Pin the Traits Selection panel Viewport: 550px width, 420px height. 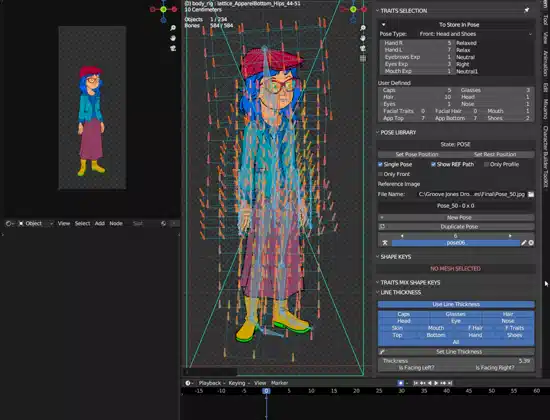pos(527,11)
